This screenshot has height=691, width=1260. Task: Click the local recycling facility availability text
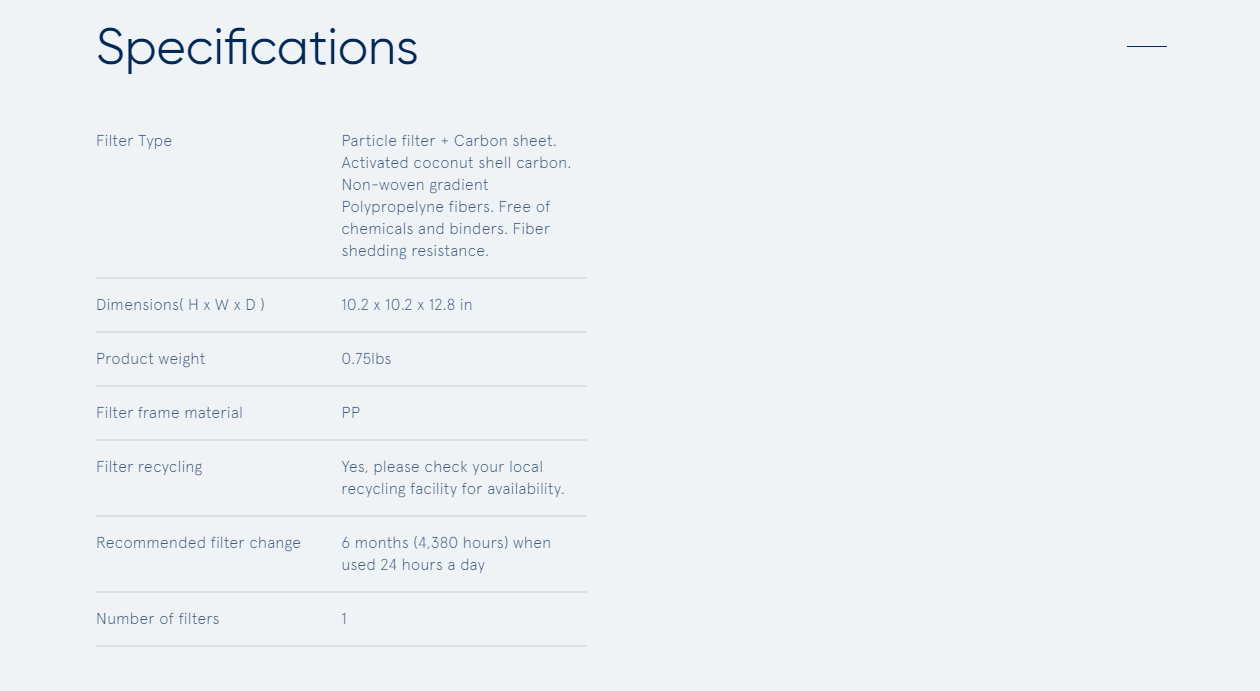tap(453, 478)
